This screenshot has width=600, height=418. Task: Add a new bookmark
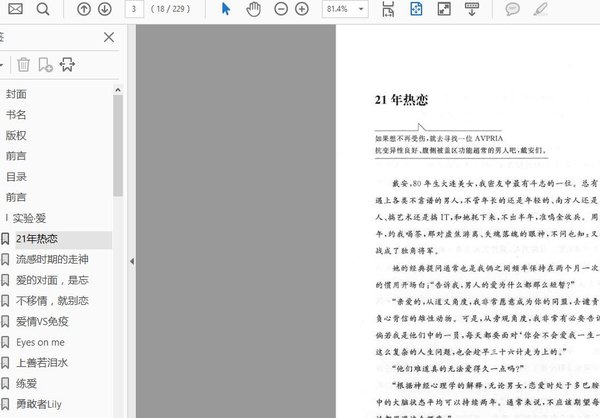click(x=46, y=65)
